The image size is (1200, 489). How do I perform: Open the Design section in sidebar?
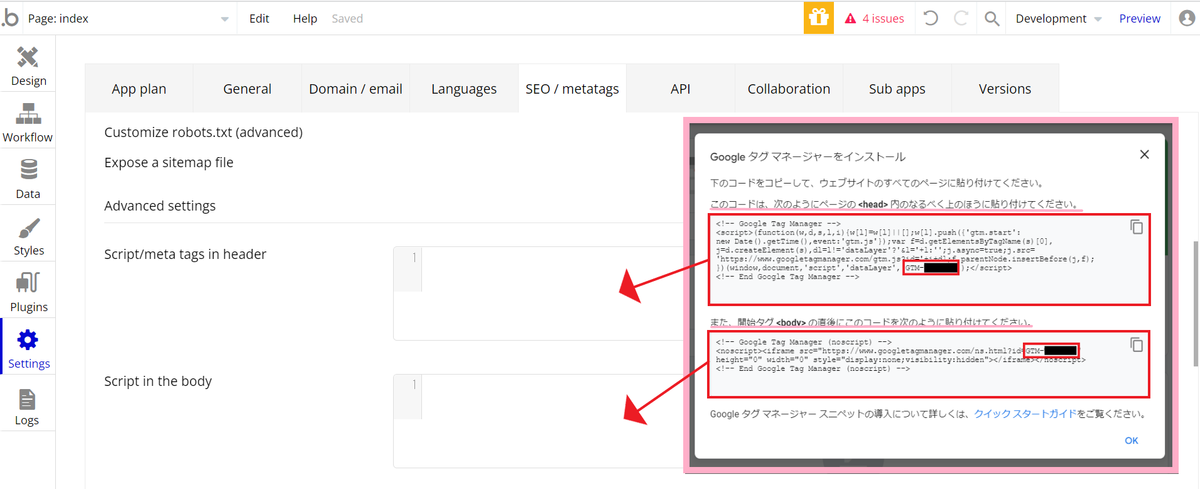28,66
